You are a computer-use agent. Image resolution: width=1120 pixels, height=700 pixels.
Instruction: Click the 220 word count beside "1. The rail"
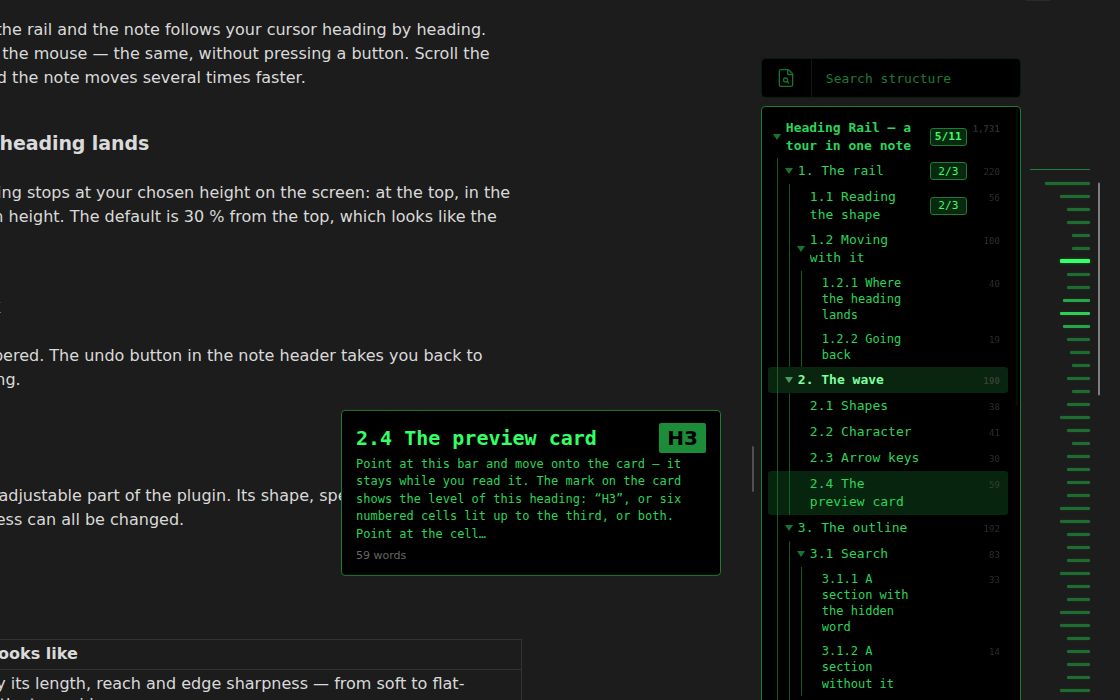pyautogui.click(x=991, y=171)
